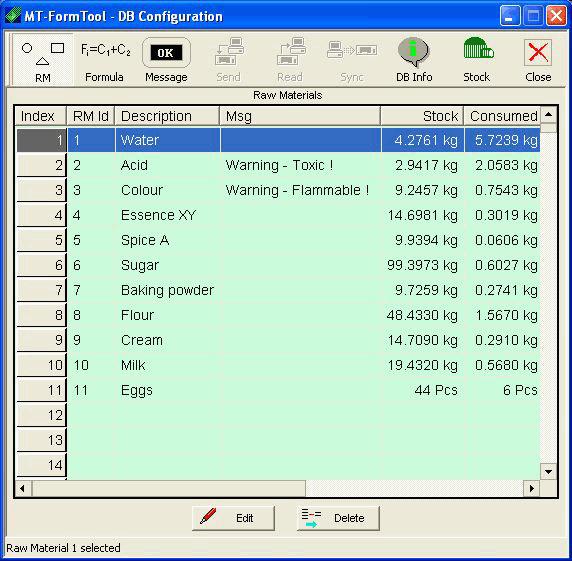
Task: Click the RM Id column header
Action: (91, 116)
